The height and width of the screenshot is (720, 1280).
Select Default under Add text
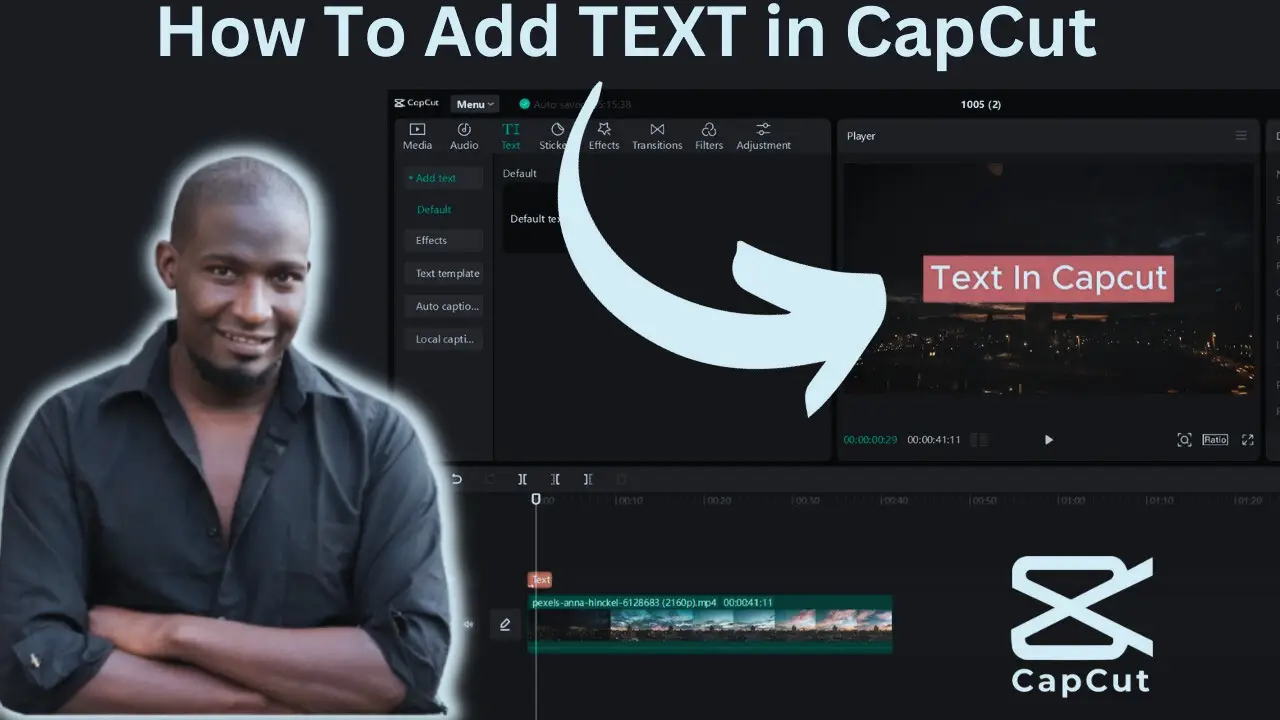tap(434, 209)
